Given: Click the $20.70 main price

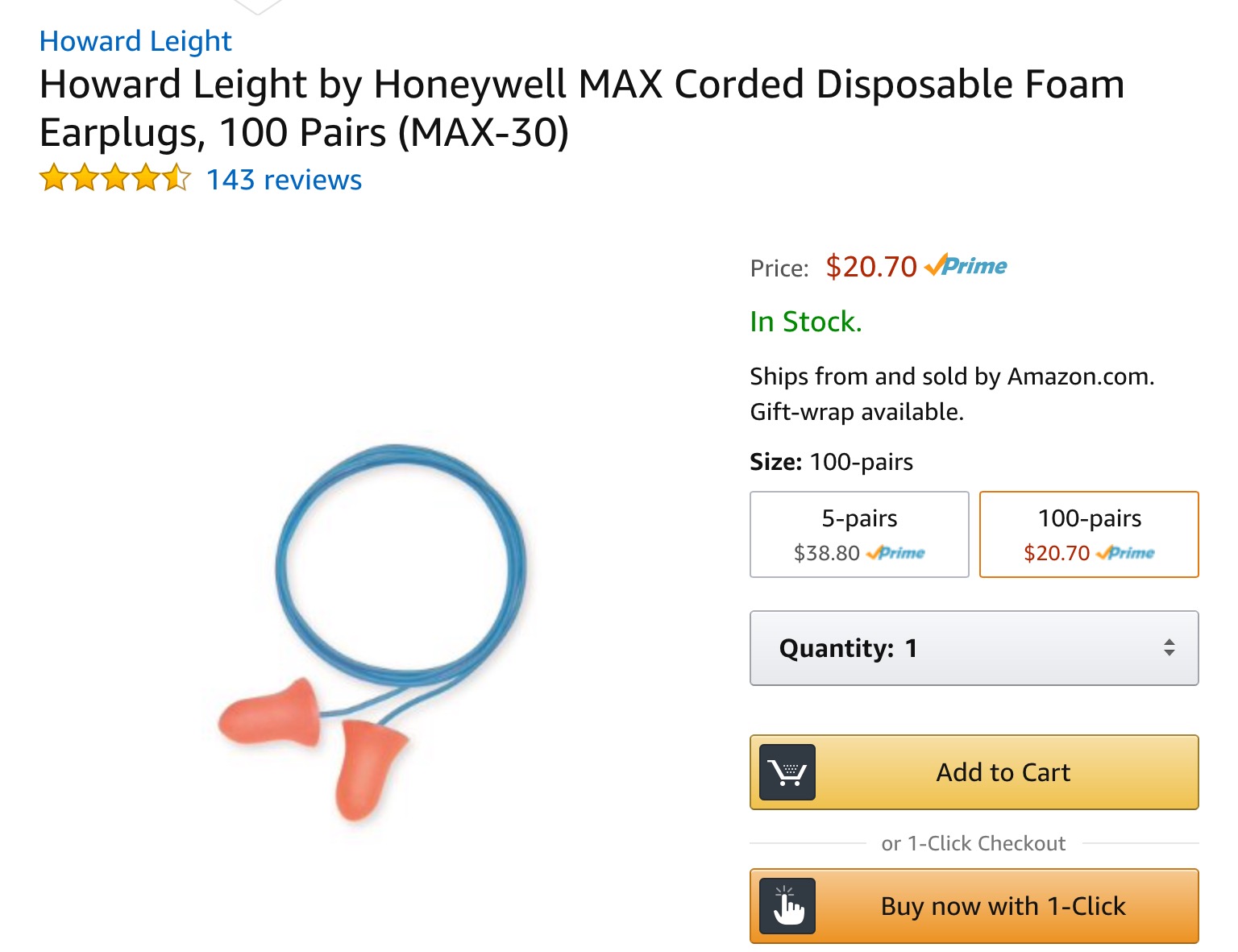Looking at the screenshot, I should (x=871, y=267).
